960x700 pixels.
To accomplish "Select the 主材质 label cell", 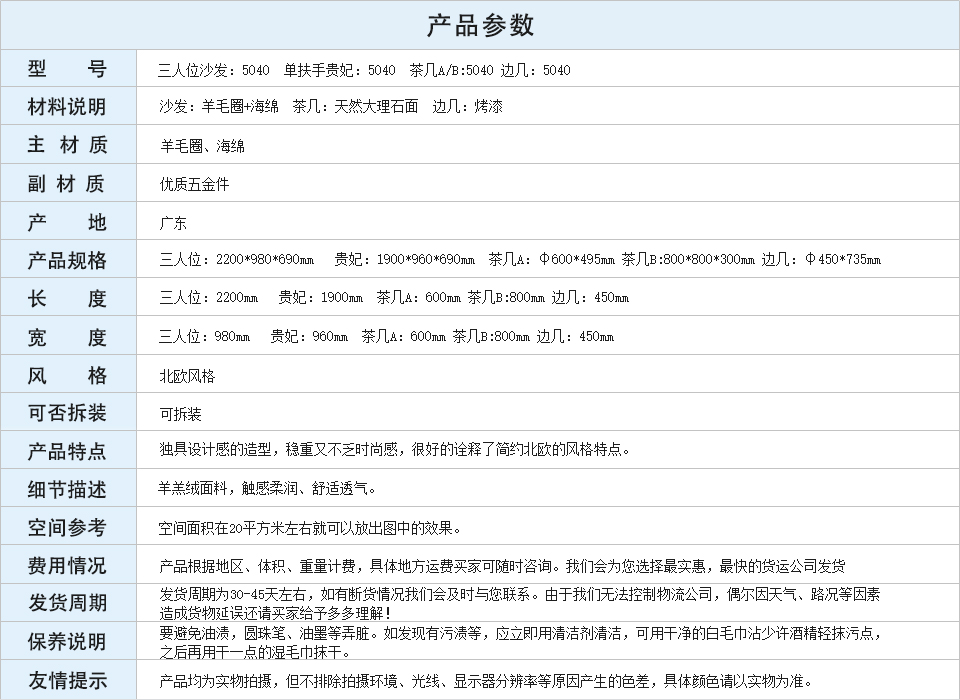I will pos(67,145).
